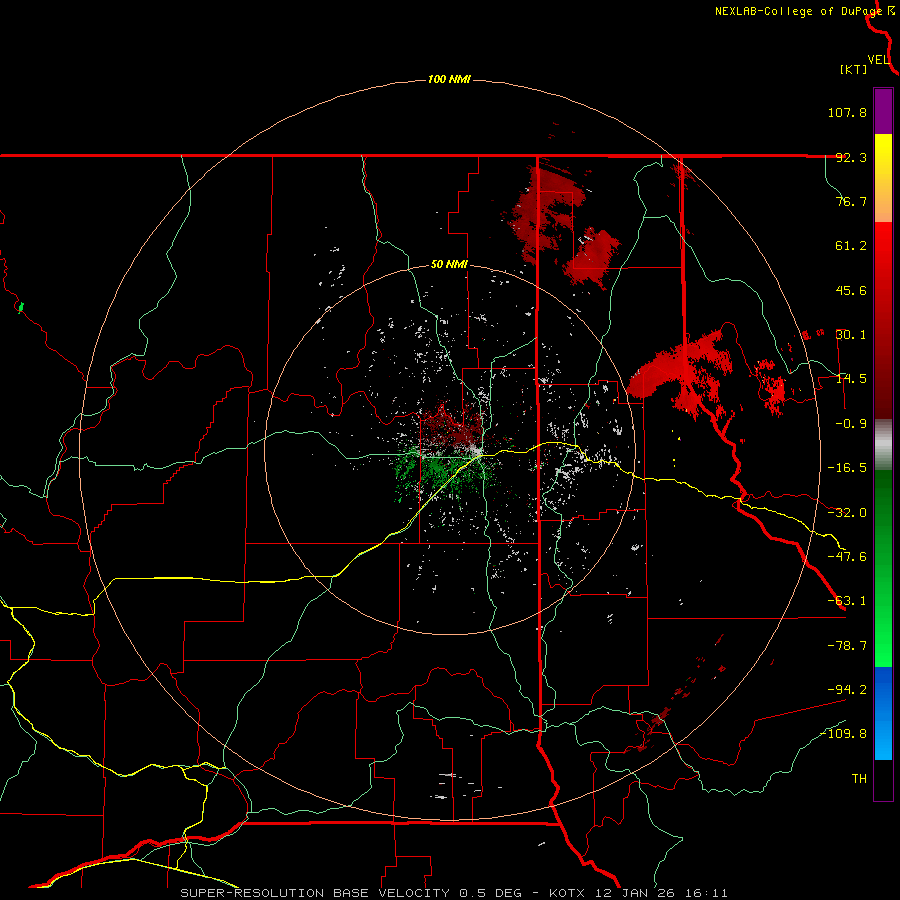Click the -94.2 value on velocity scale
900x900 pixels.
[x=847, y=690]
